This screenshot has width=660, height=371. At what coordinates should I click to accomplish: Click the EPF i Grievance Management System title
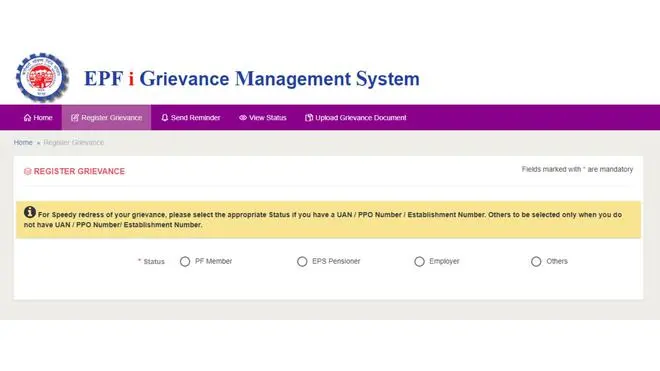[252, 79]
